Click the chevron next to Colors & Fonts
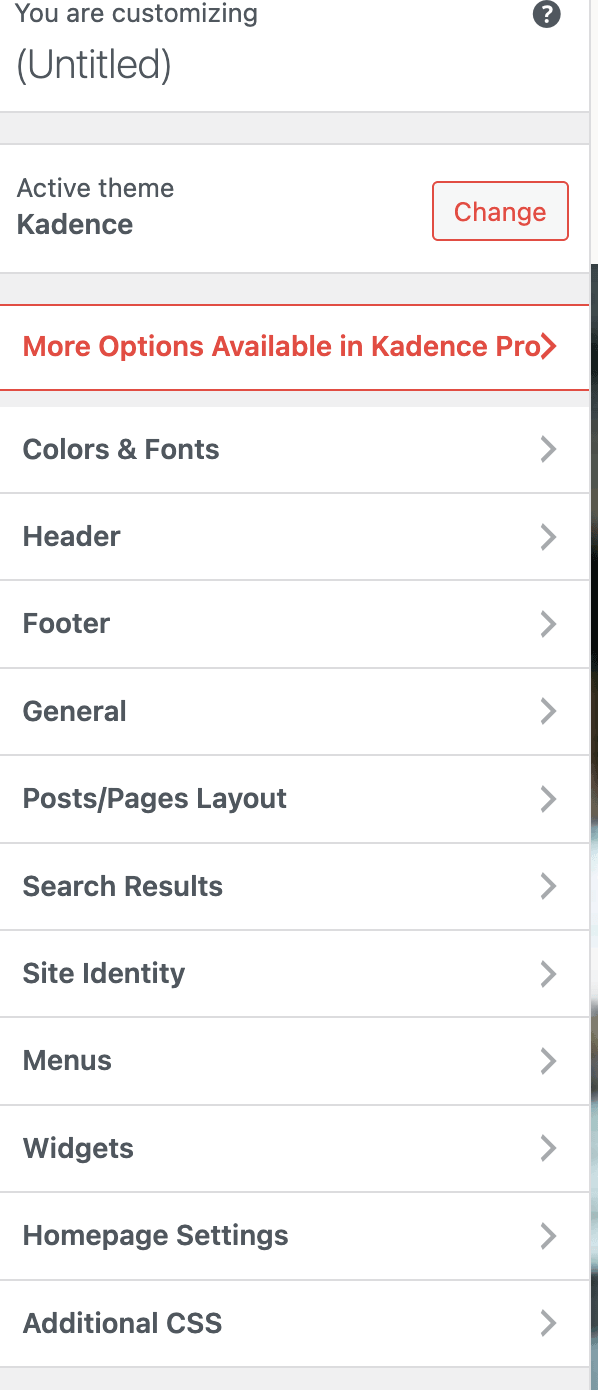 548,449
